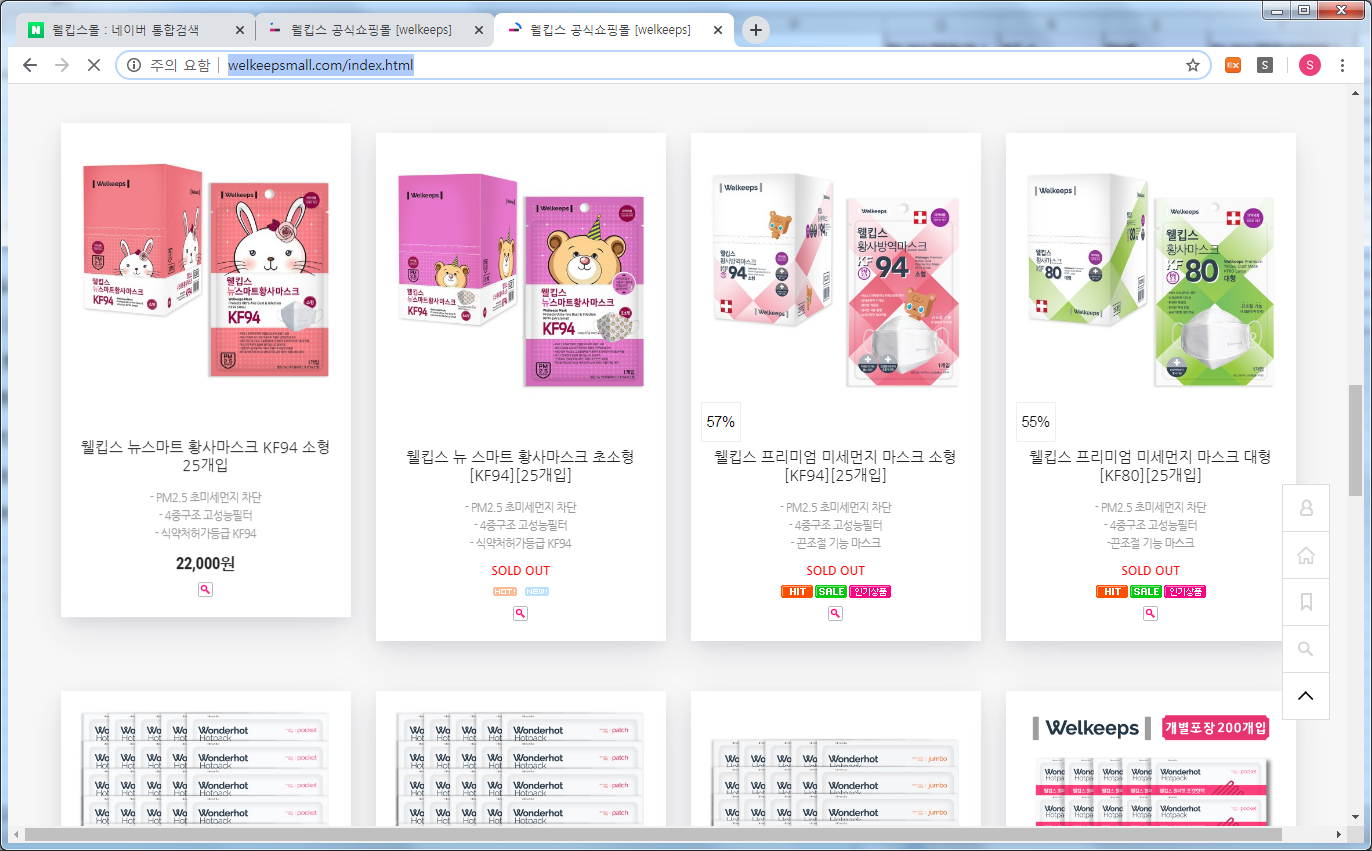Click the NEW badge on 초소형 product
This screenshot has width=1372, height=851.
[x=537, y=591]
